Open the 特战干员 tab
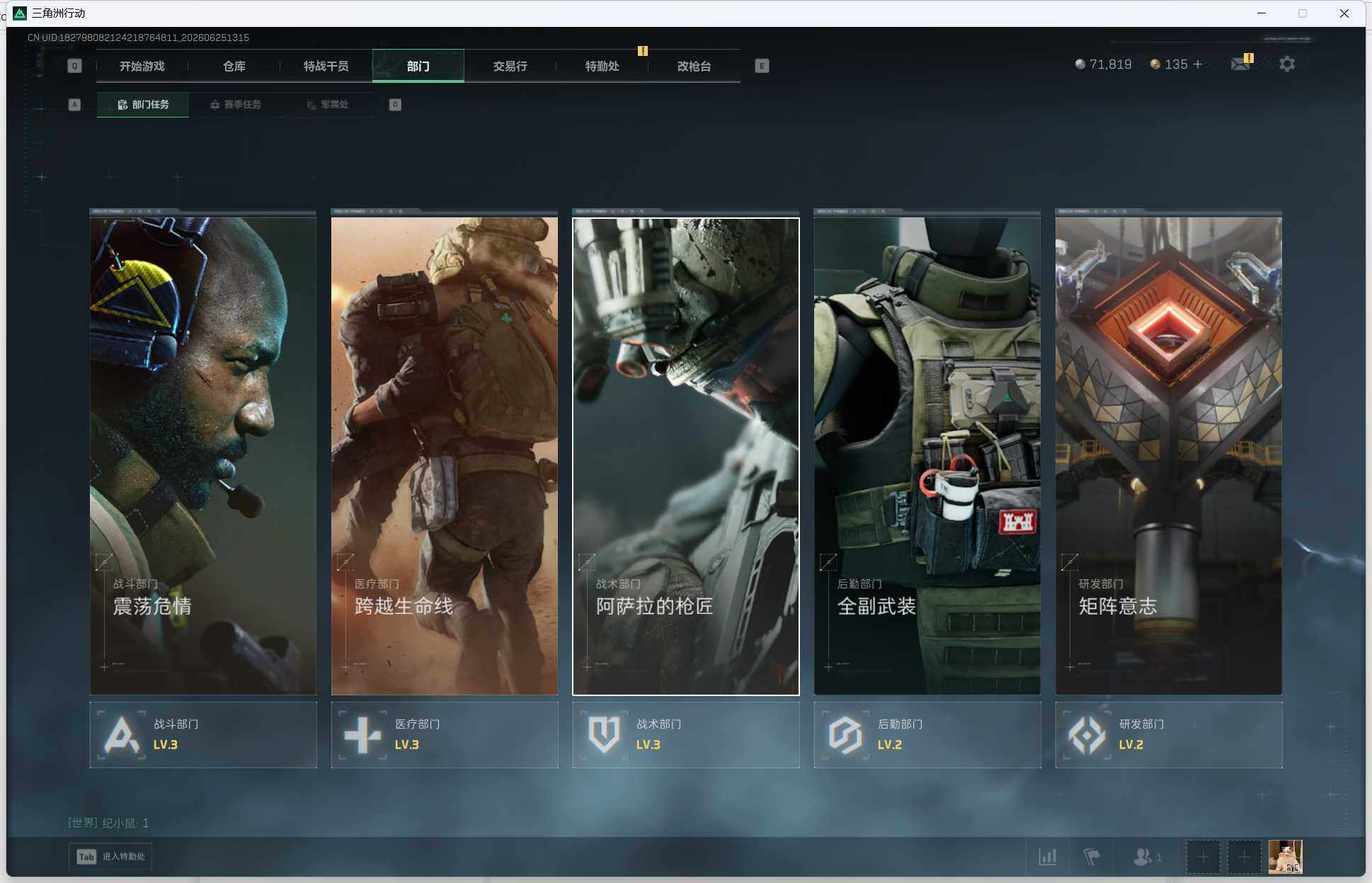Viewport: 1372px width, 883px height. point(326,66)
